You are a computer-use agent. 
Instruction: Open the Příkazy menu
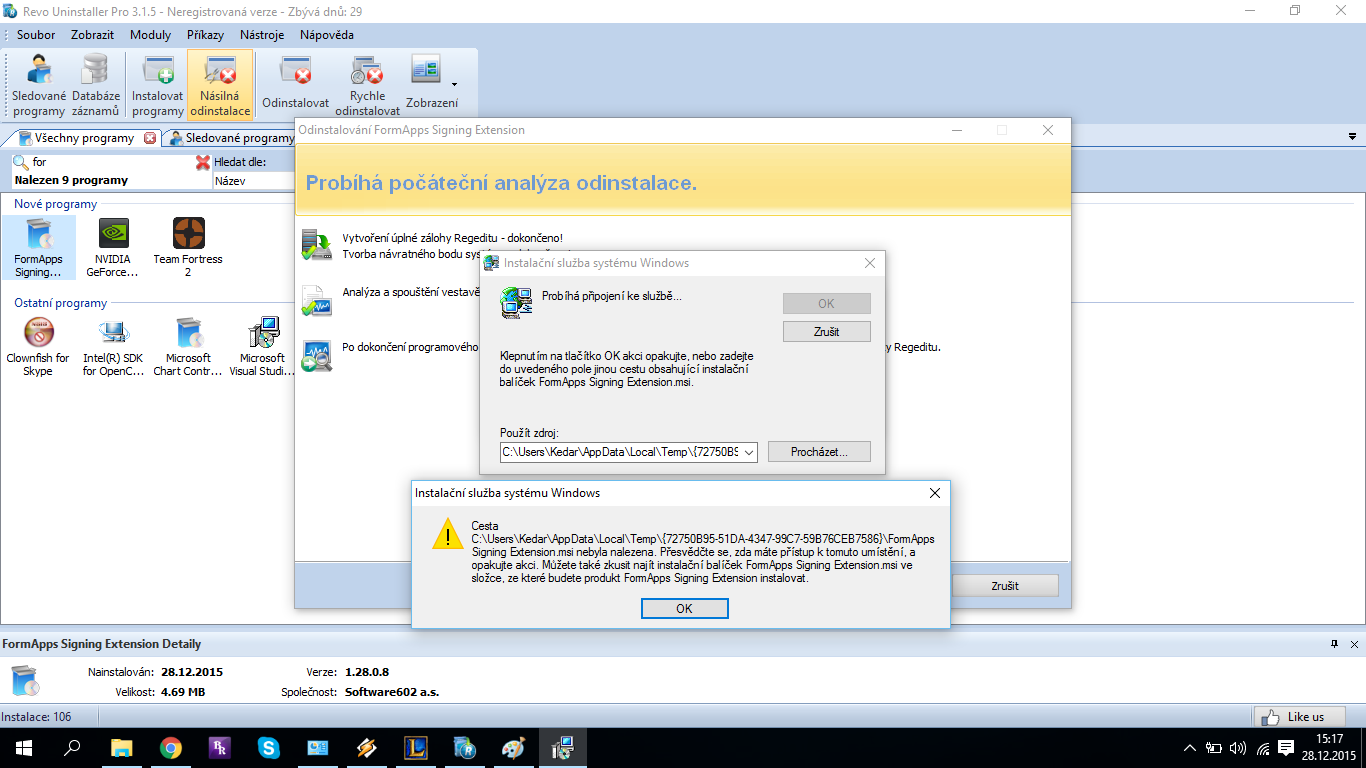tap(205, 34)
